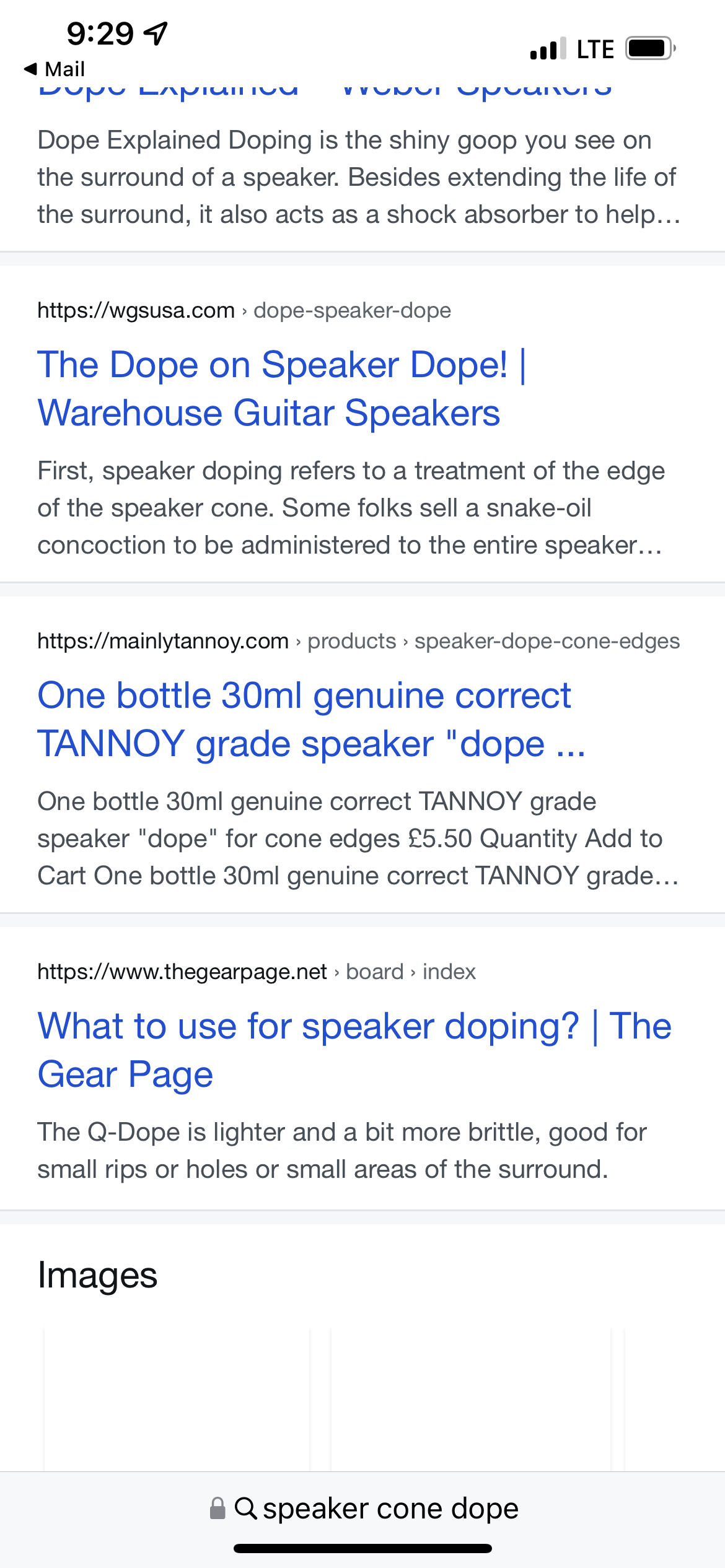Tap the 'speaker cone dope' address bar
The image size is (725, 1568).
pos(390,1508)
